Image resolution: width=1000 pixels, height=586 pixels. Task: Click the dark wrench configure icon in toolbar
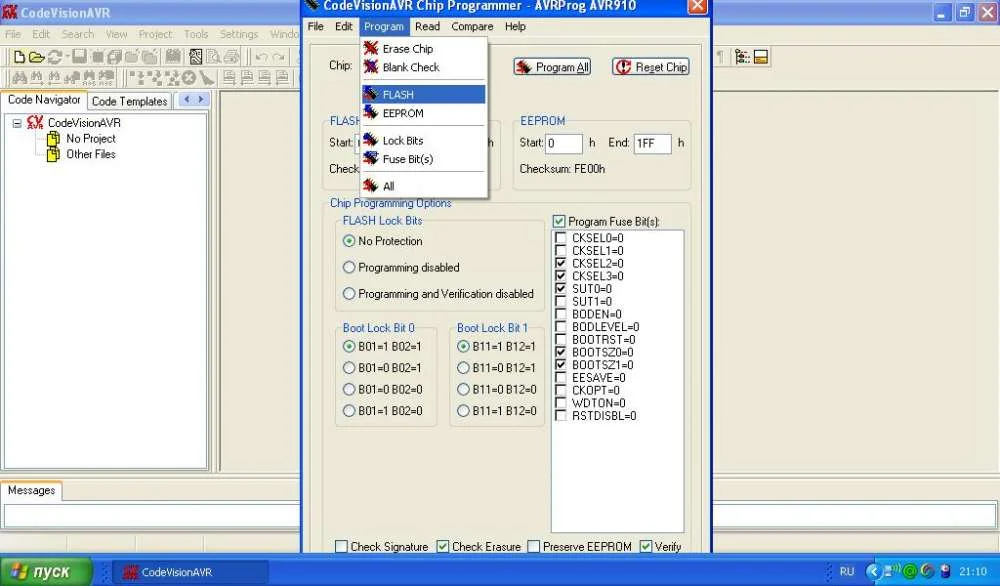point(196,57)
